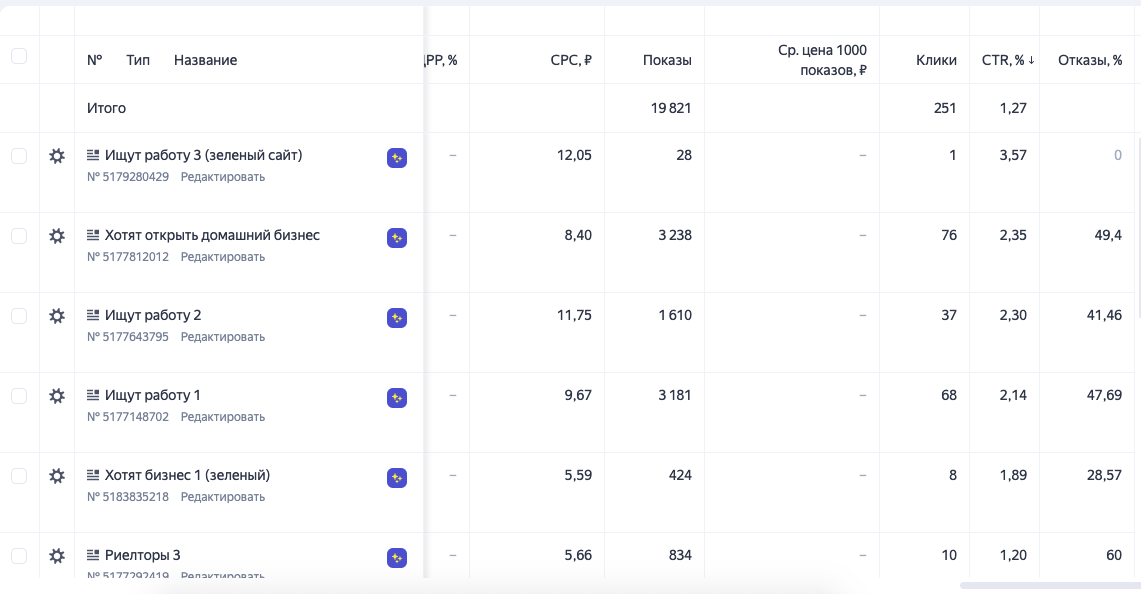Viewport: 1141px width, 594px height.
Task: Click campaign type icon next to Ищут работу 2
Action: pos(93,315)
